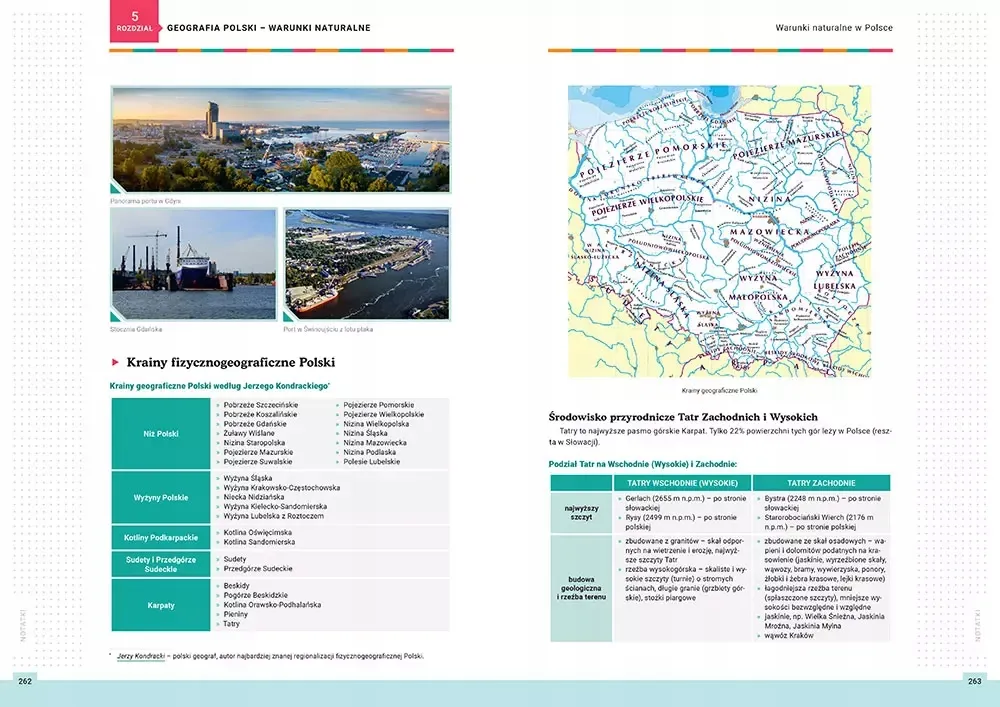The width and height of the screenshot is (1000, 707).
Task: Click list item 'Wyżyna Śląska'
Action: click(247, 478)
